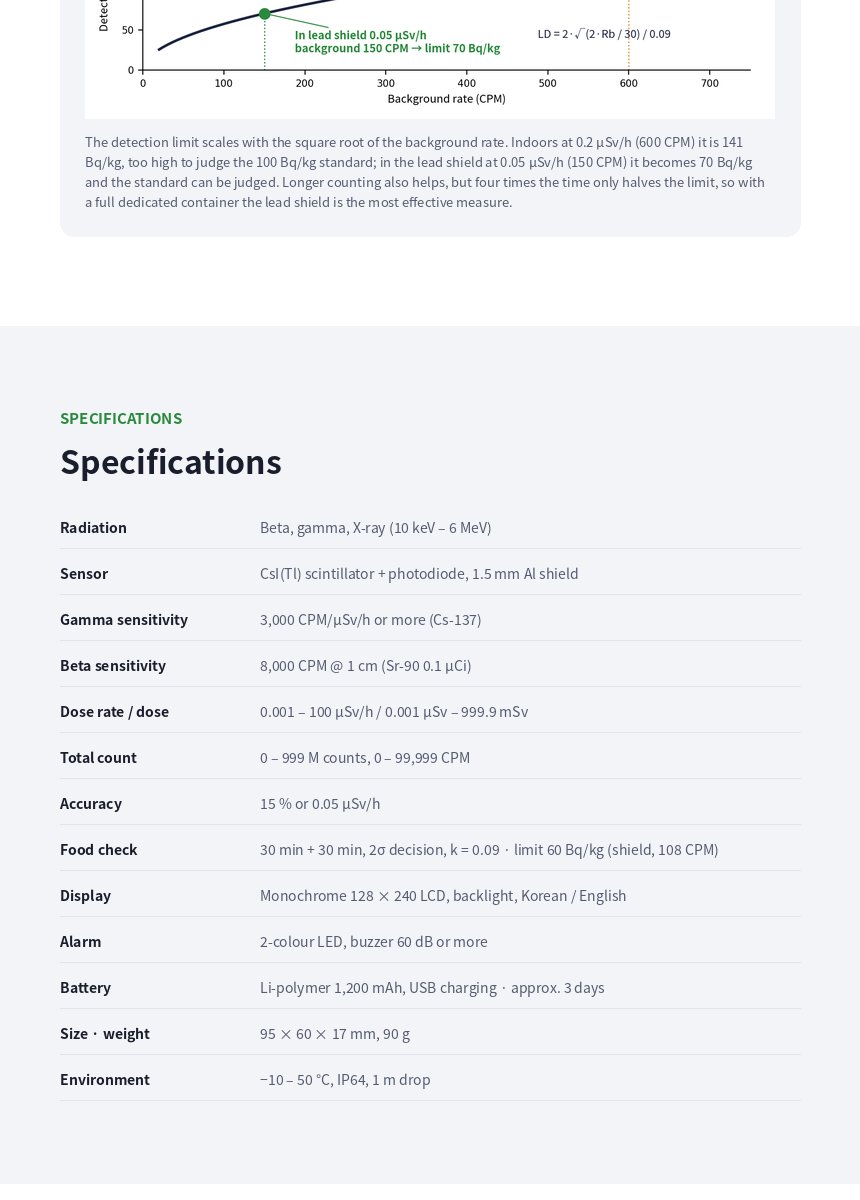Click the detection limit explanation paragraph
The height and width of the screenshot is (1200, 860).
pos(425,172)
